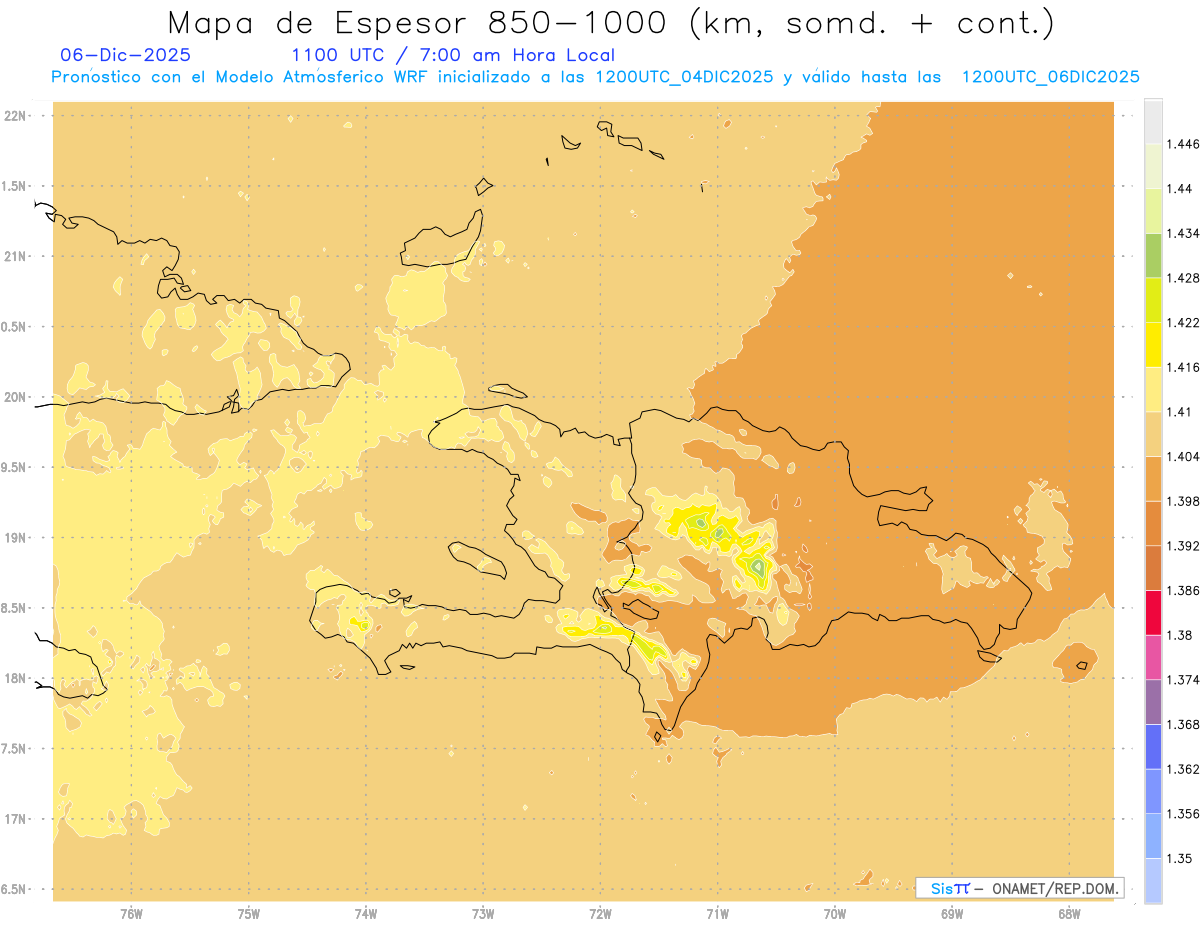This screenshot has width=1200, height=927.
Task: Click the '19N' latitude label
Action: tap(16, 537)
